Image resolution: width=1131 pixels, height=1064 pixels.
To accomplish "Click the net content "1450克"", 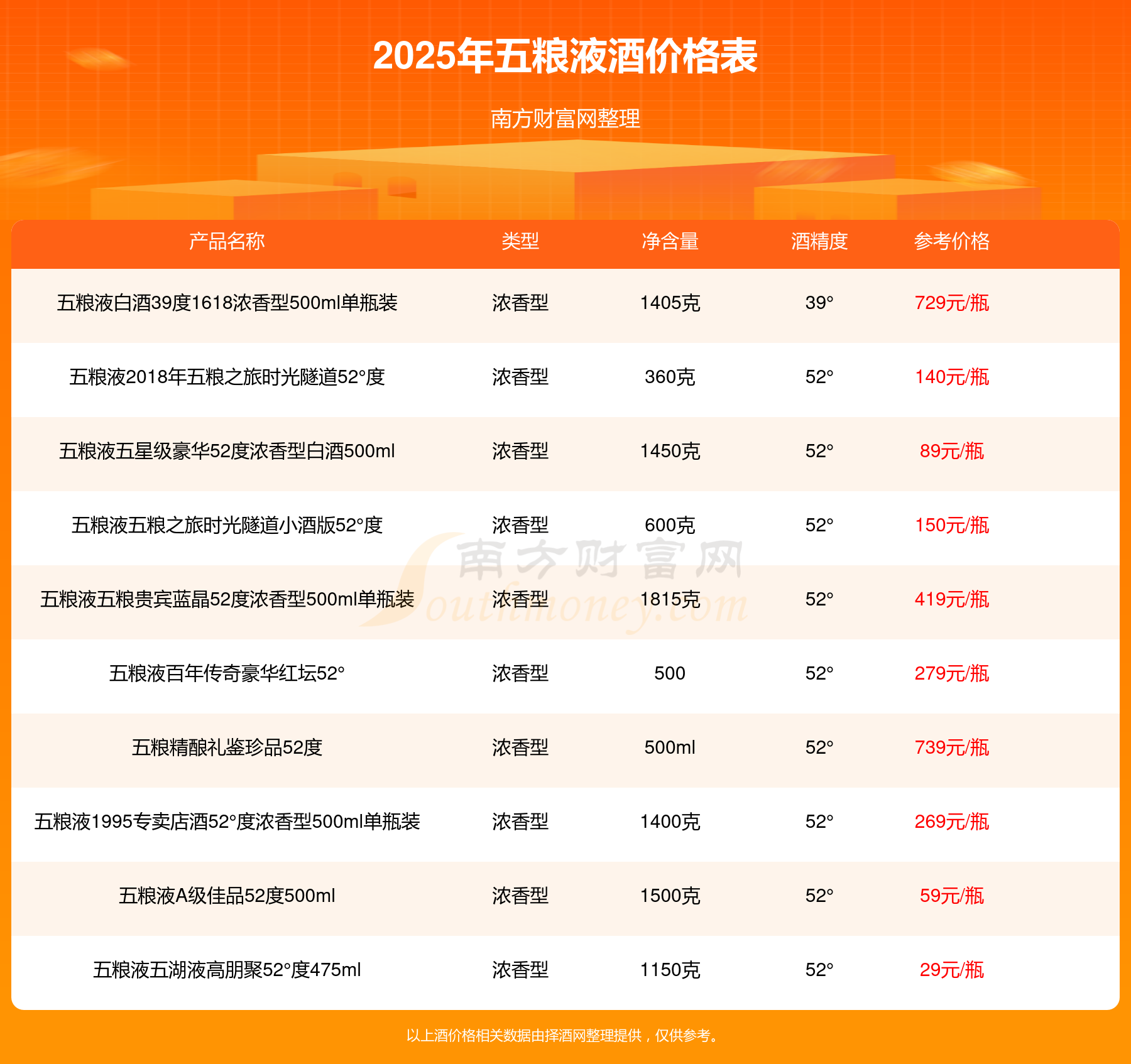I will coord(670,451).
